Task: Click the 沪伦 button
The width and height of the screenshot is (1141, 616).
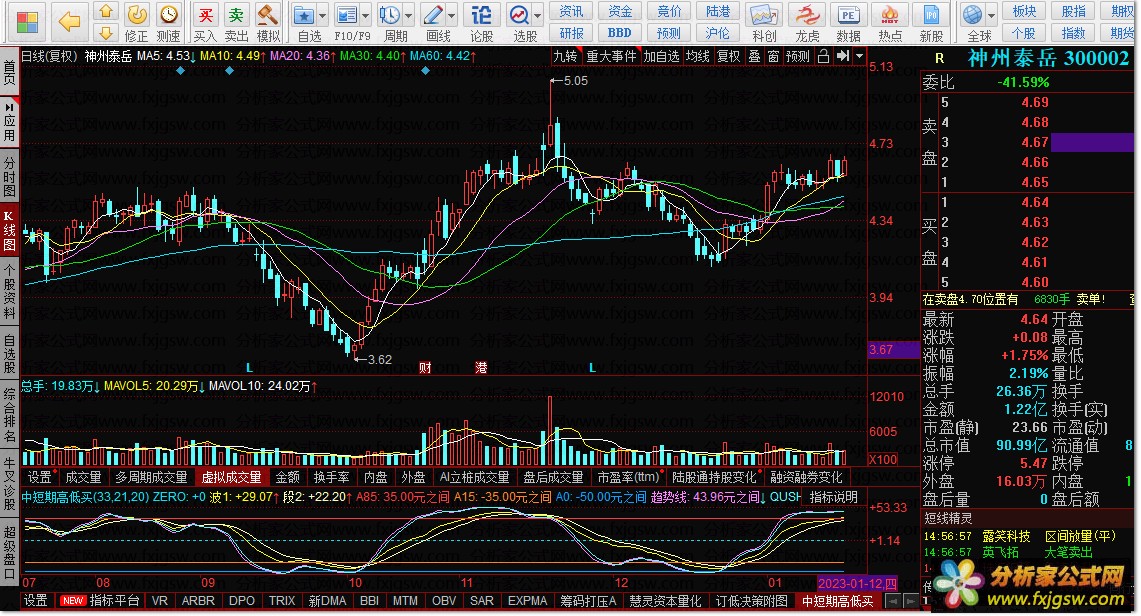Action: [717, 33]
